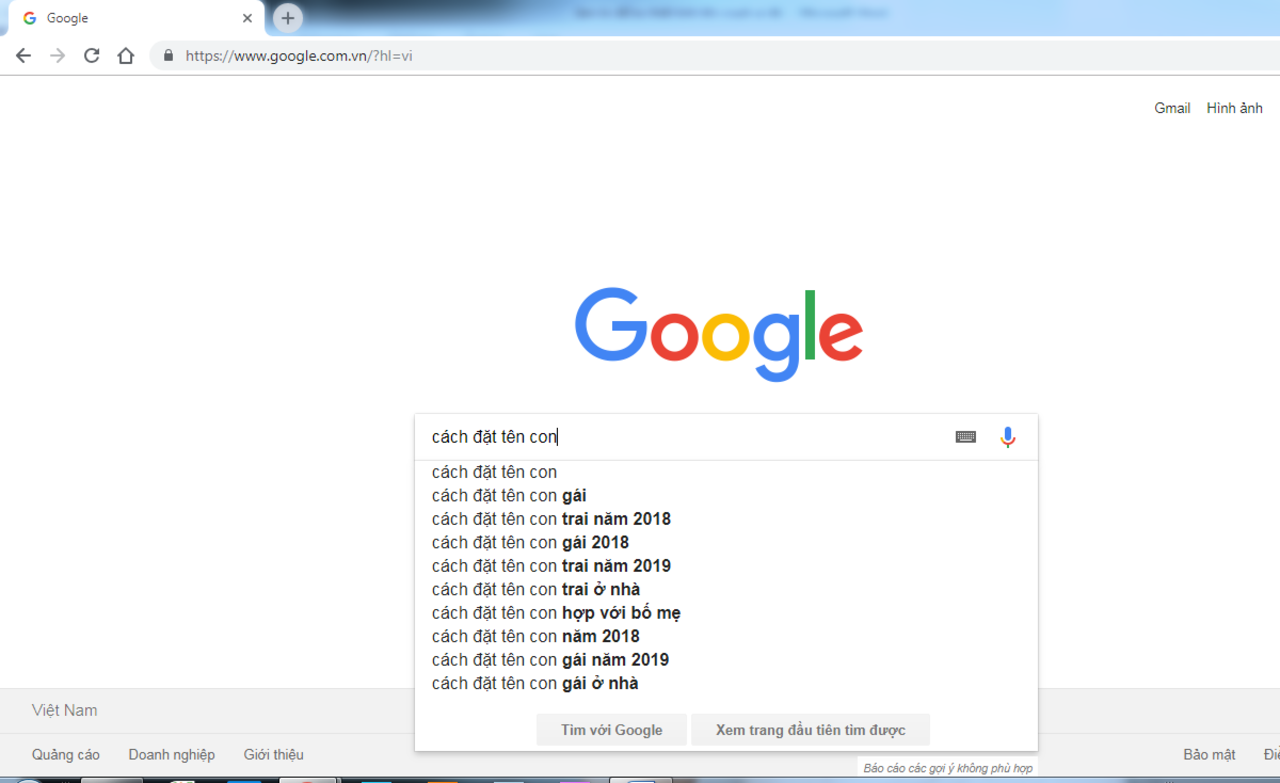Close the Google tab
This screenshot has height=783, width=1280.
point(247,18)
